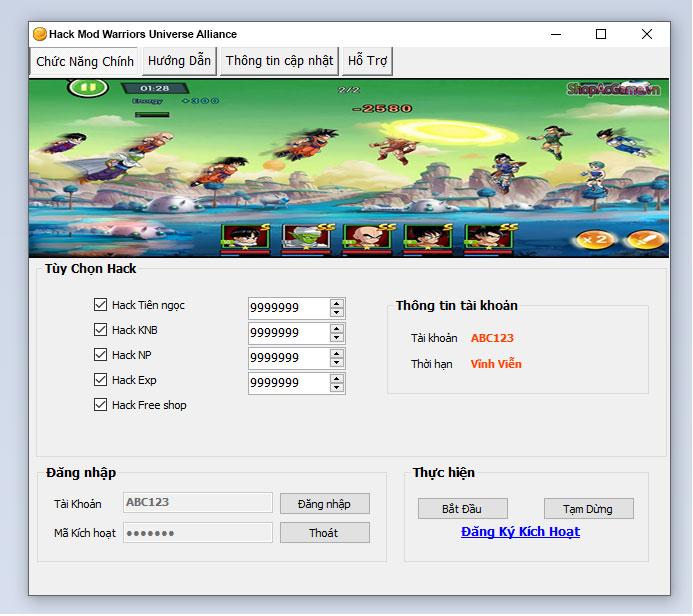Image resolution: width=693 pixels, height=616 pixels.
Task: Click the Mã Kích hoạt password field
Action: pos(198,532)
